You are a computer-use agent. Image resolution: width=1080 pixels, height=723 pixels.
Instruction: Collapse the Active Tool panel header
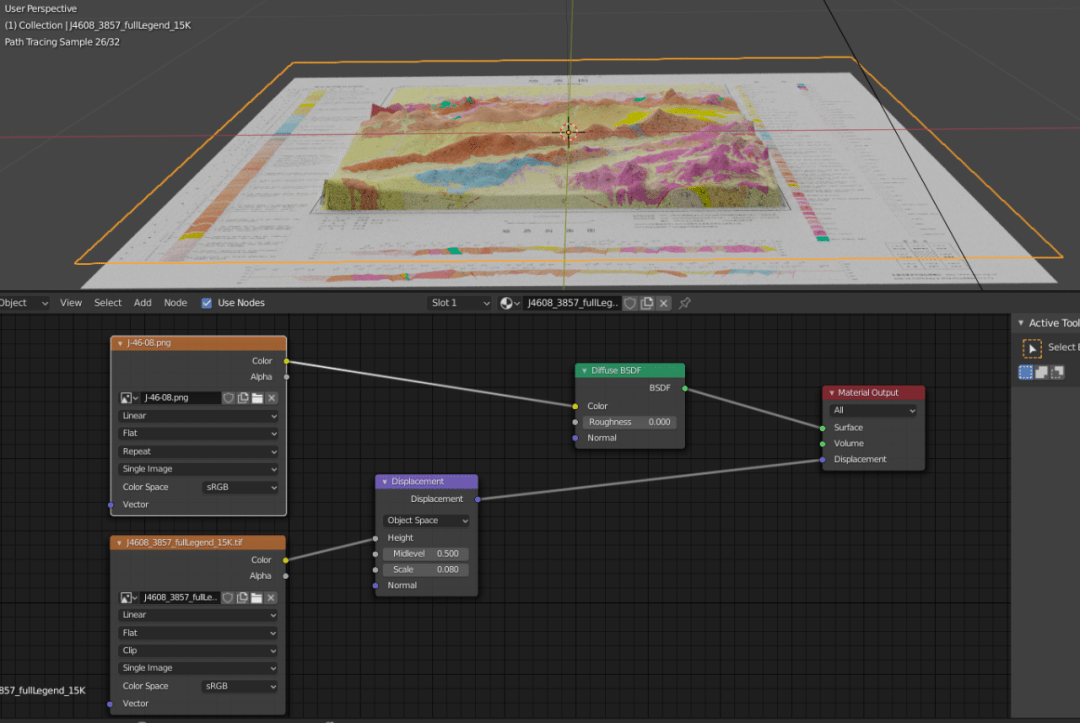click(1021, 322)
